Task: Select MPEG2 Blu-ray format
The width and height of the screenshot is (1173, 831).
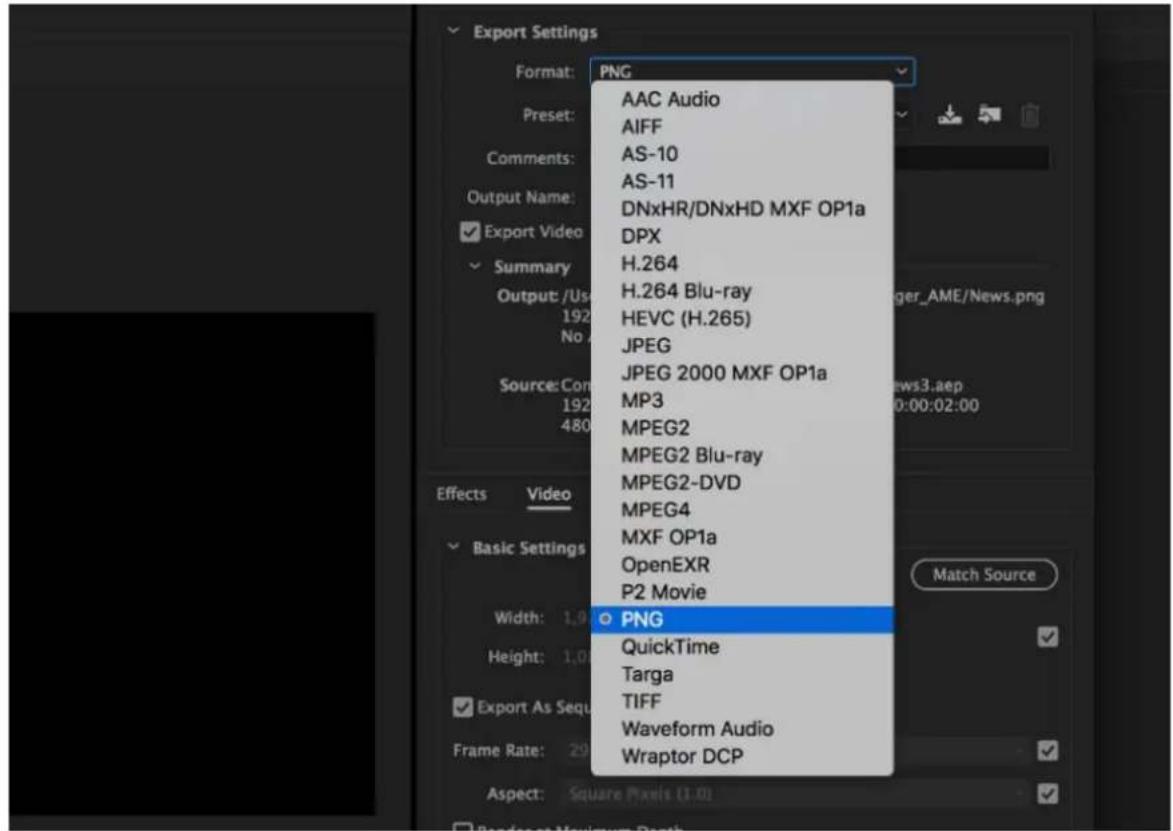Action: pyautogui.click(x=742, y=456)
